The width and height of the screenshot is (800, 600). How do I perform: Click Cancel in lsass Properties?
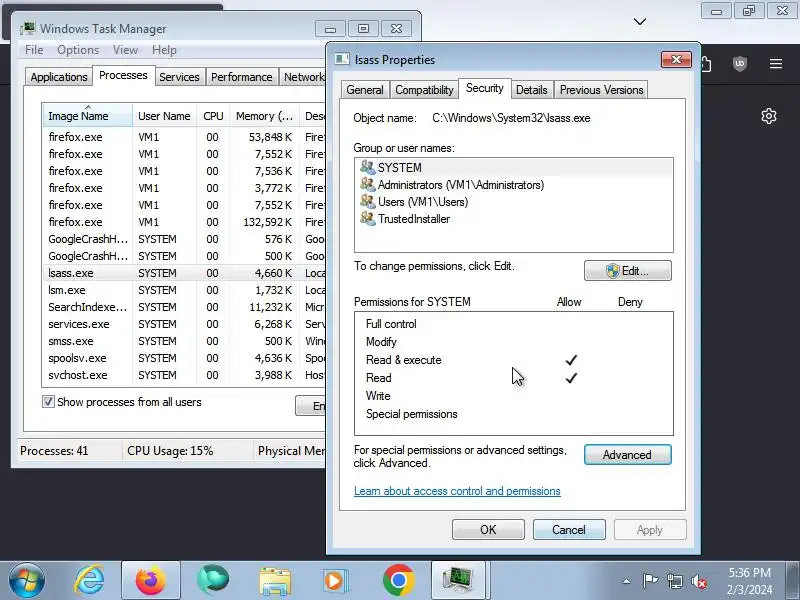[x=569, y=530]
